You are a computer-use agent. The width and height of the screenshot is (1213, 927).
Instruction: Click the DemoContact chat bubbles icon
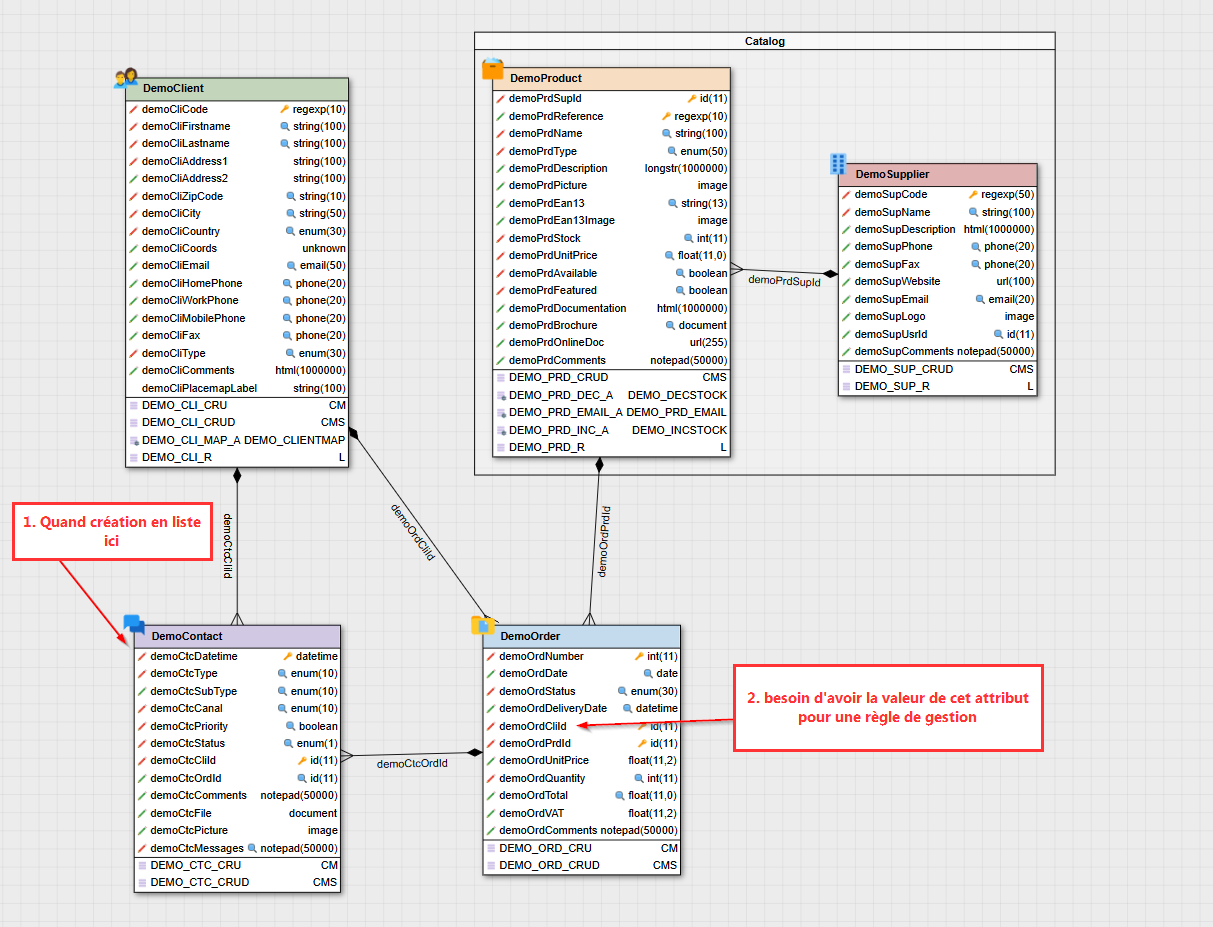134,626
